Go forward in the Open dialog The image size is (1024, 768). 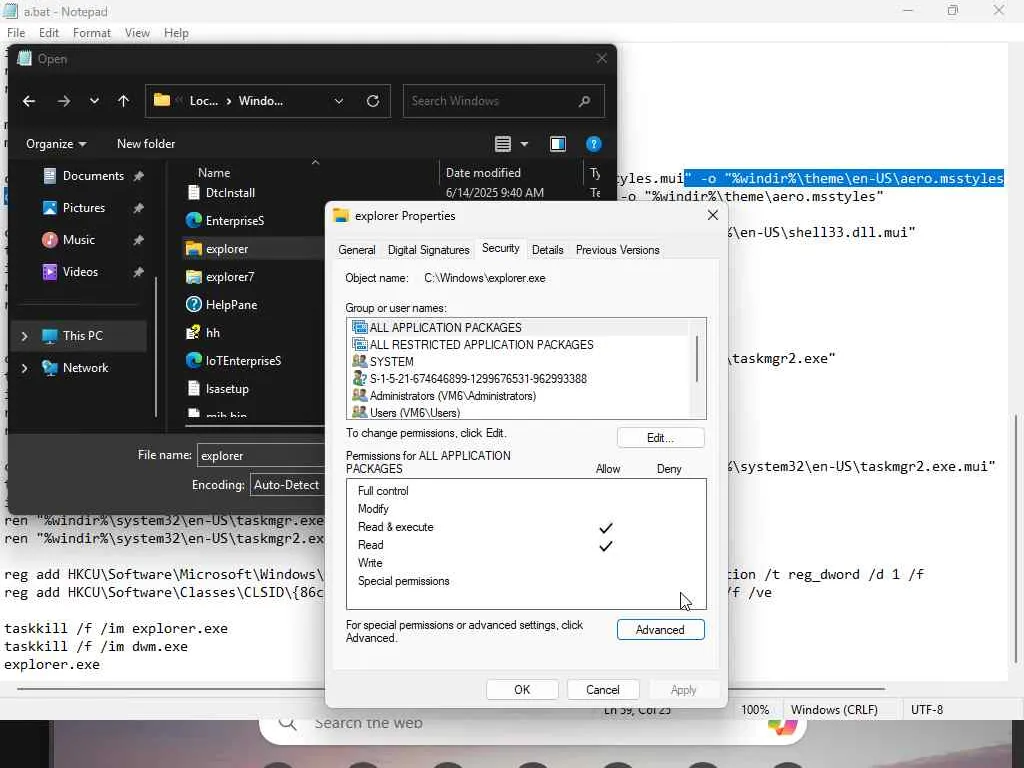[63, 101]
